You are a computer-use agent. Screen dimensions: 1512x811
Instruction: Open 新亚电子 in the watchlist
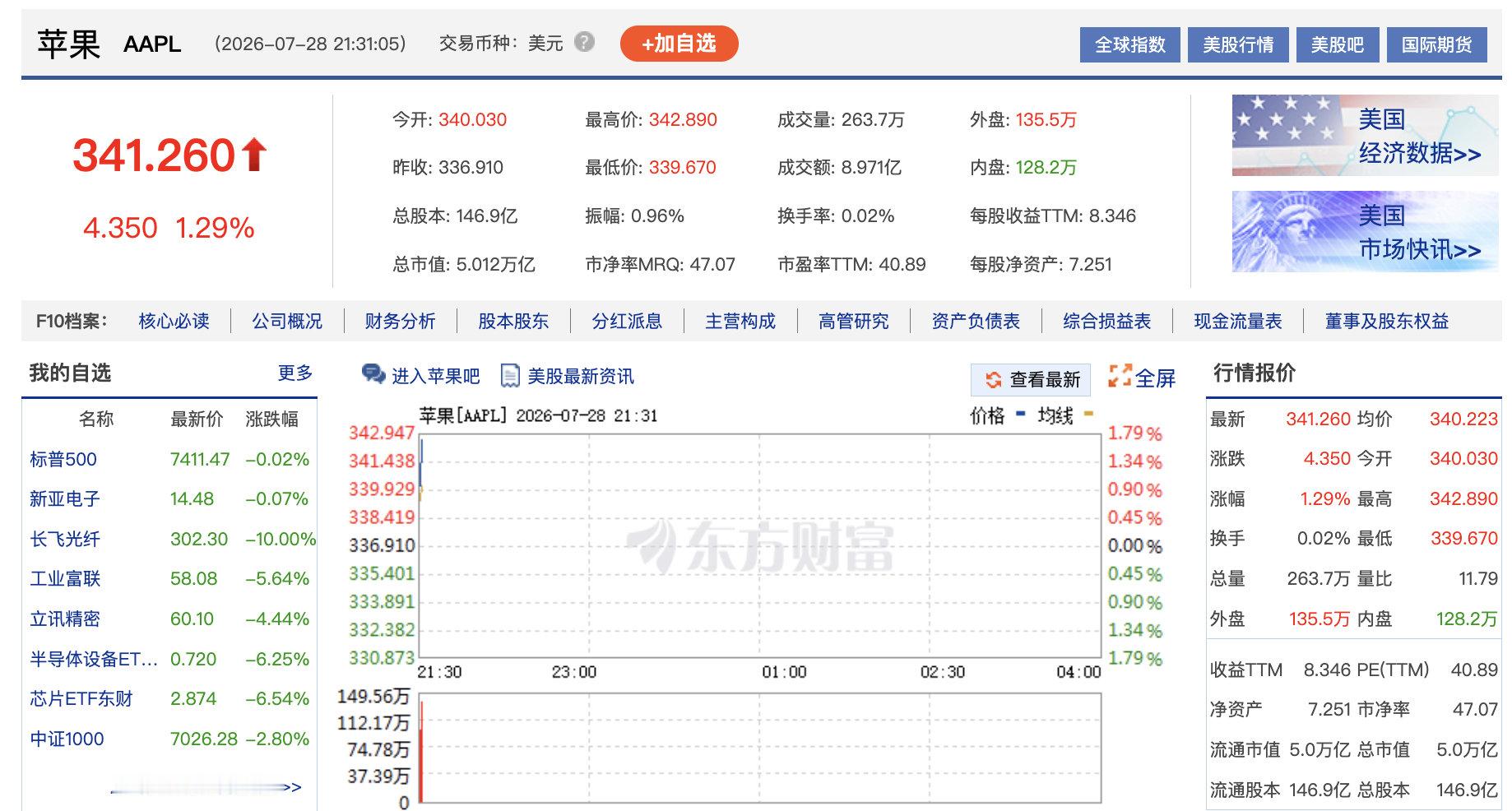65,498
